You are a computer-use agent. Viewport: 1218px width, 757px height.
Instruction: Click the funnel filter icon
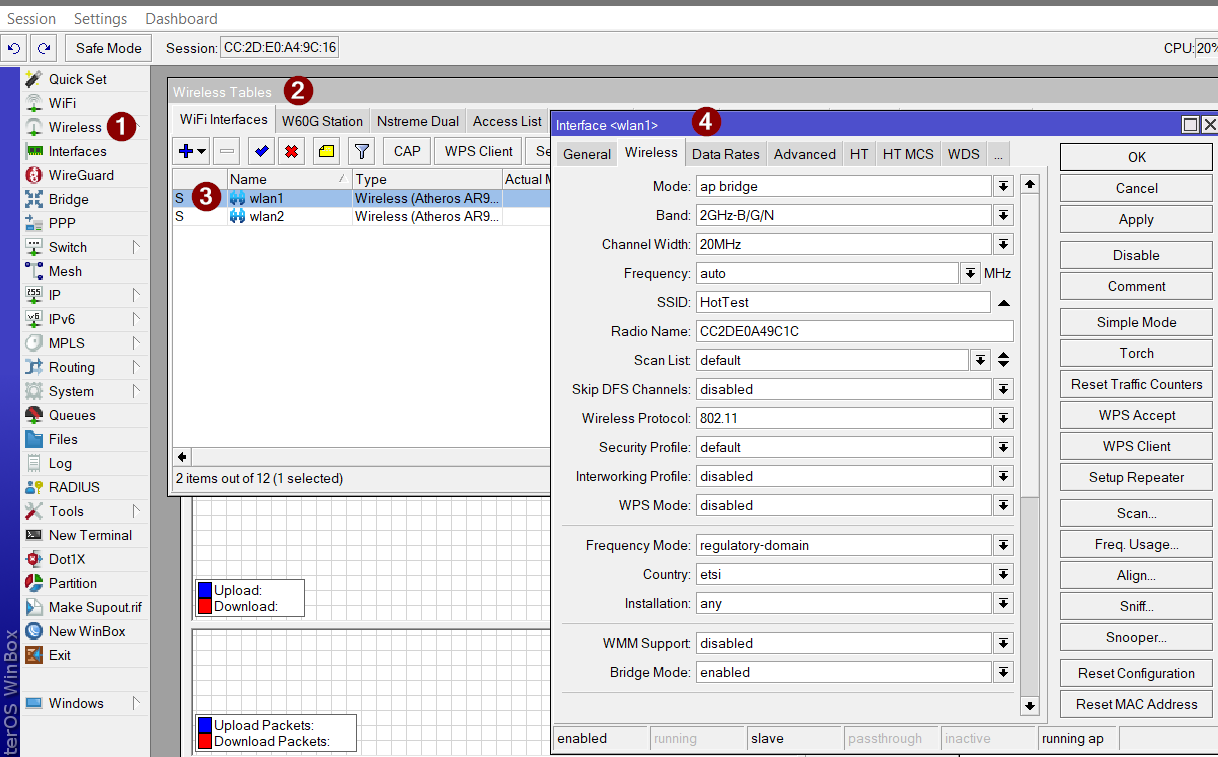[361, 152]
